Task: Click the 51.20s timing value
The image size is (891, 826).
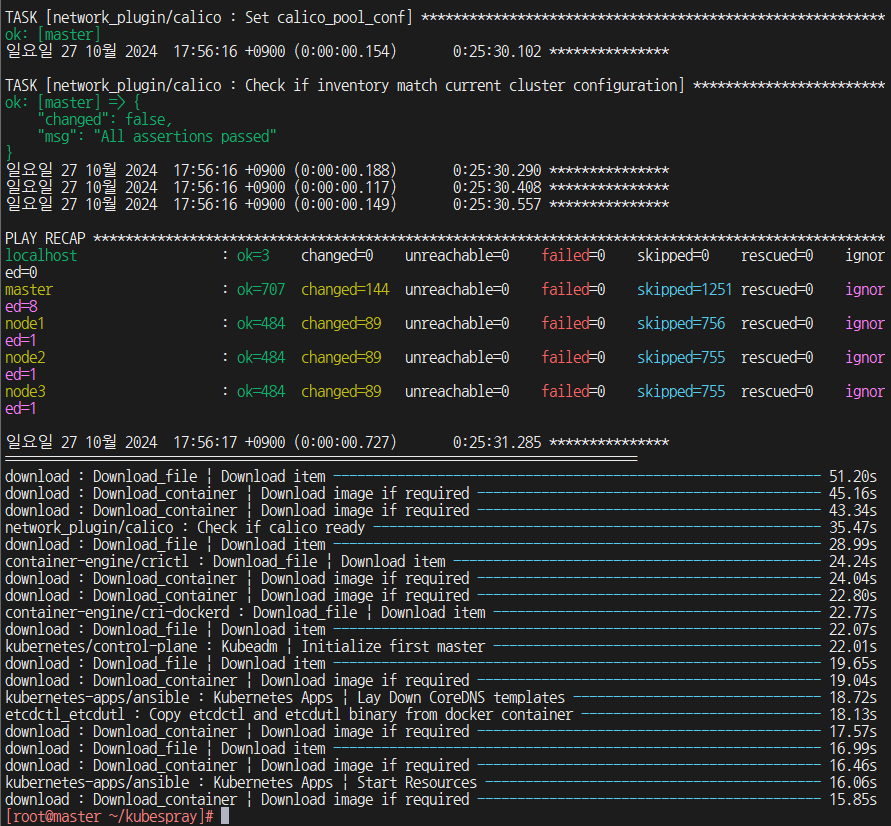Action: point(853,477)
